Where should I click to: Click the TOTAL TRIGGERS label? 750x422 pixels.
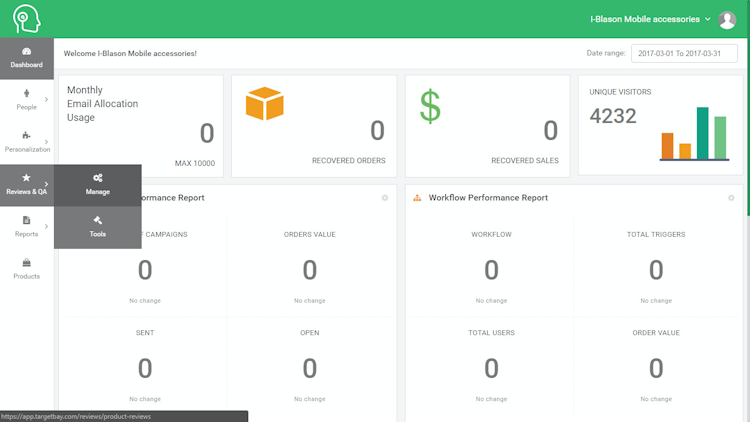click(656, 234)
